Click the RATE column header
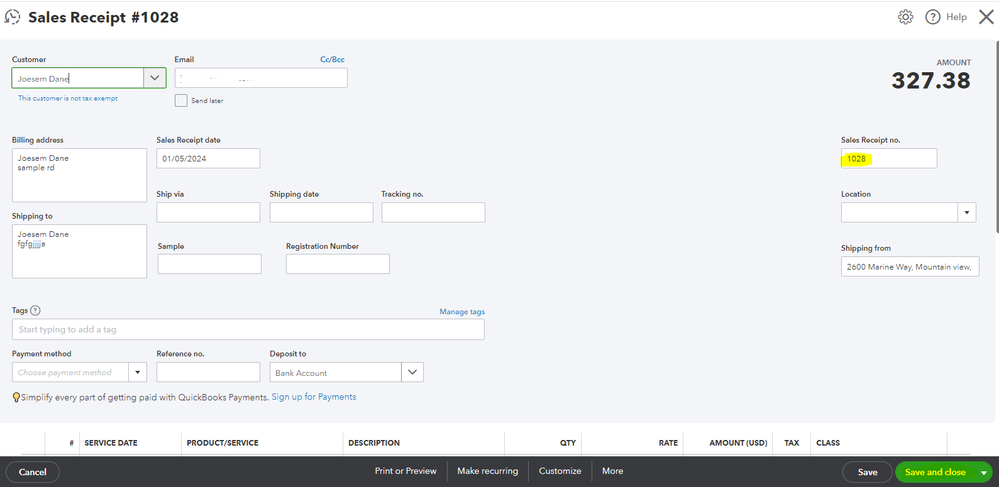999x487 pixels. coord(668,443)
